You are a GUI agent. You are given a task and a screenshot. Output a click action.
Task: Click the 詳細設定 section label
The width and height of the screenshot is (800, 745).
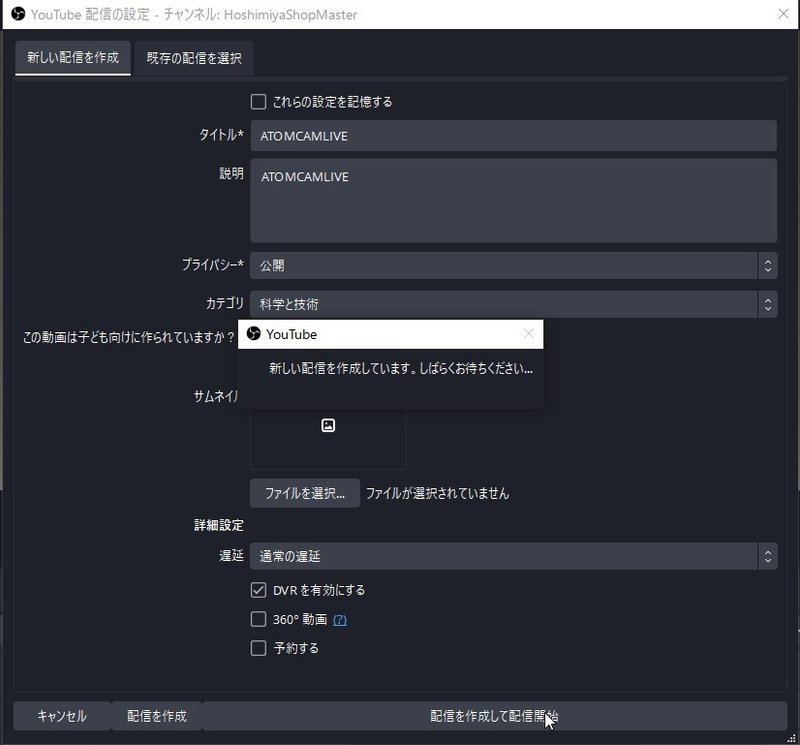pos(218,525)
